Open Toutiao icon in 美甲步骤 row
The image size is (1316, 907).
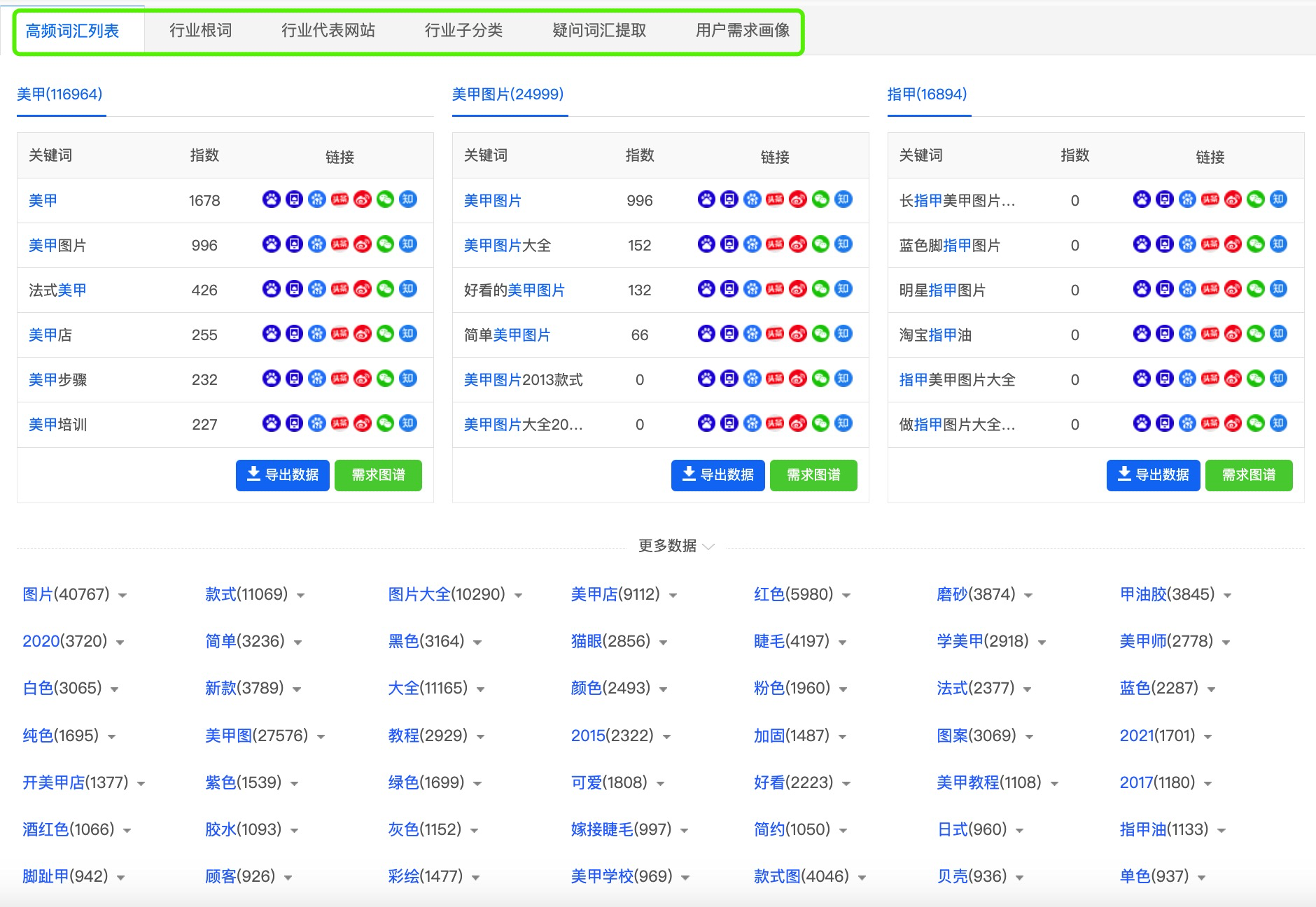pos(339,379)
